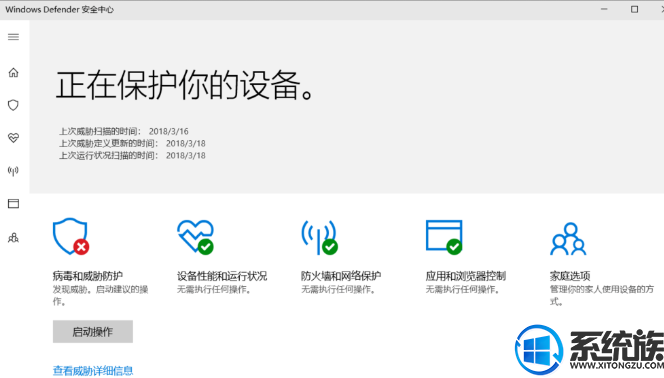This screenshot has width=664, height=378.
Task: Open the 防火墙和网络保护 title
Action: pos(341,276)
